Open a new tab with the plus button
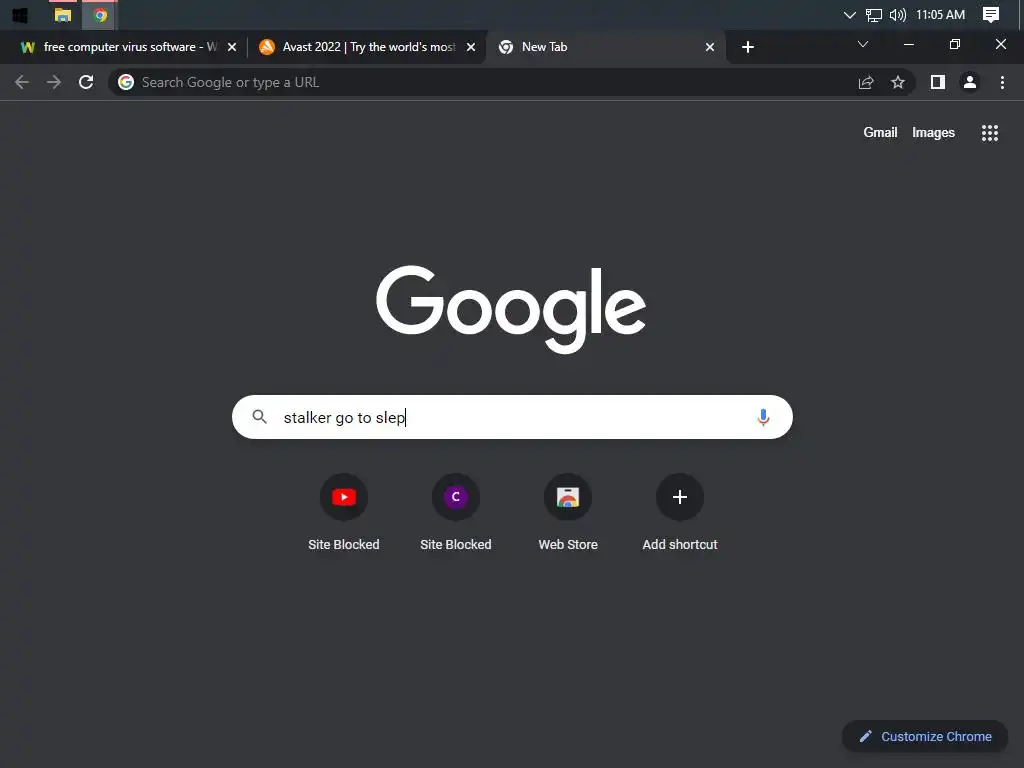 coord(748,47)
